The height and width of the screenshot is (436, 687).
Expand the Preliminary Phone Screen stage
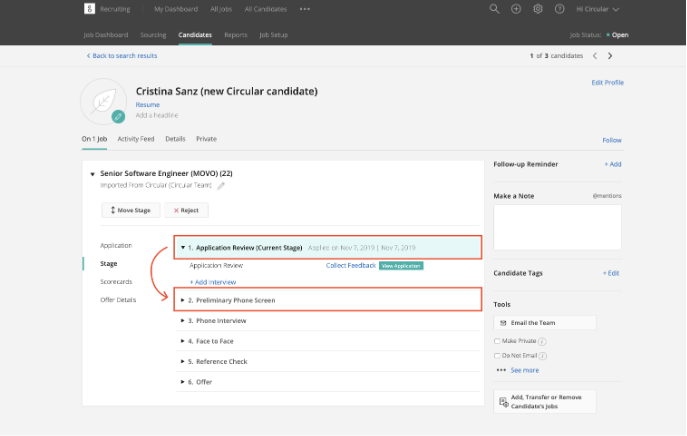[x=183, y=300]
